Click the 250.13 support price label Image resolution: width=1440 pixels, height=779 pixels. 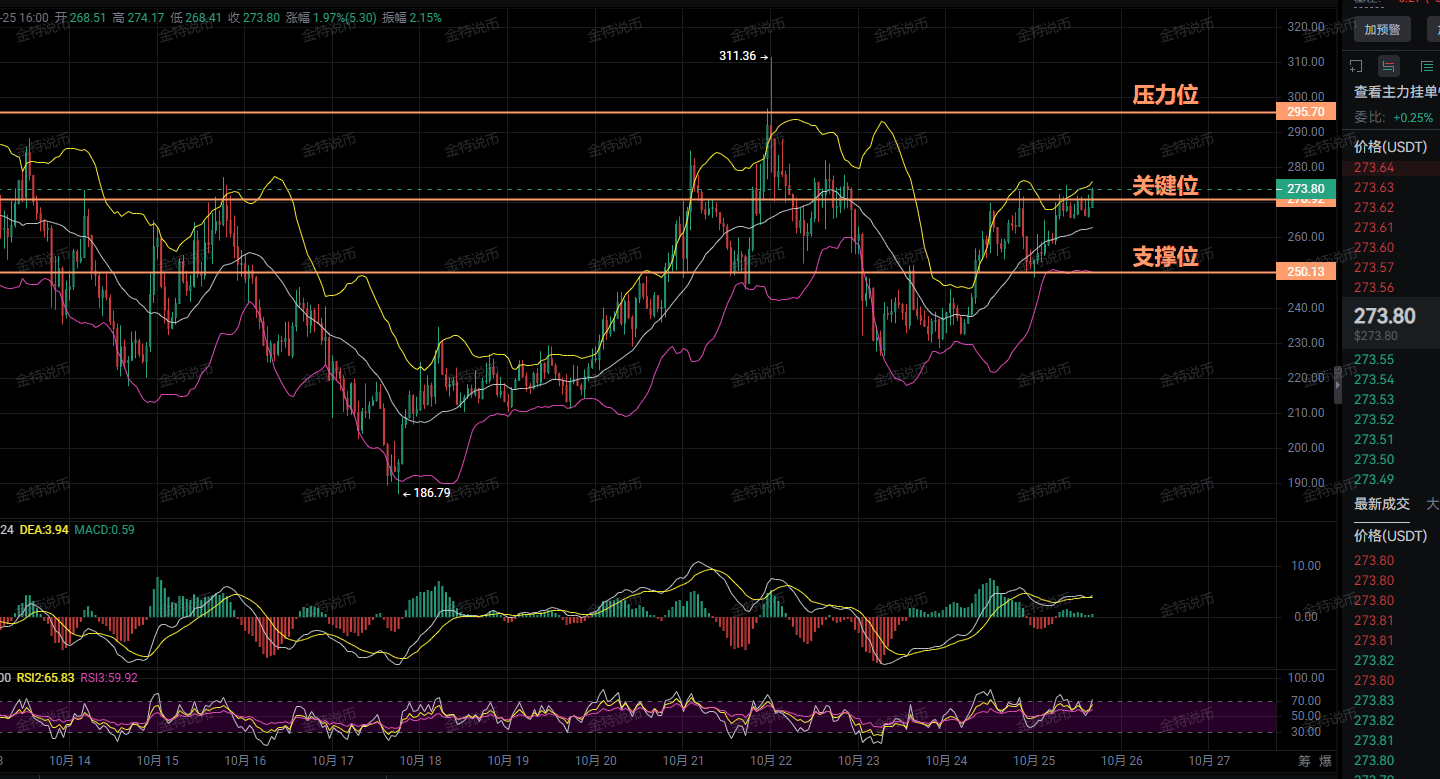pos(1306,272)
